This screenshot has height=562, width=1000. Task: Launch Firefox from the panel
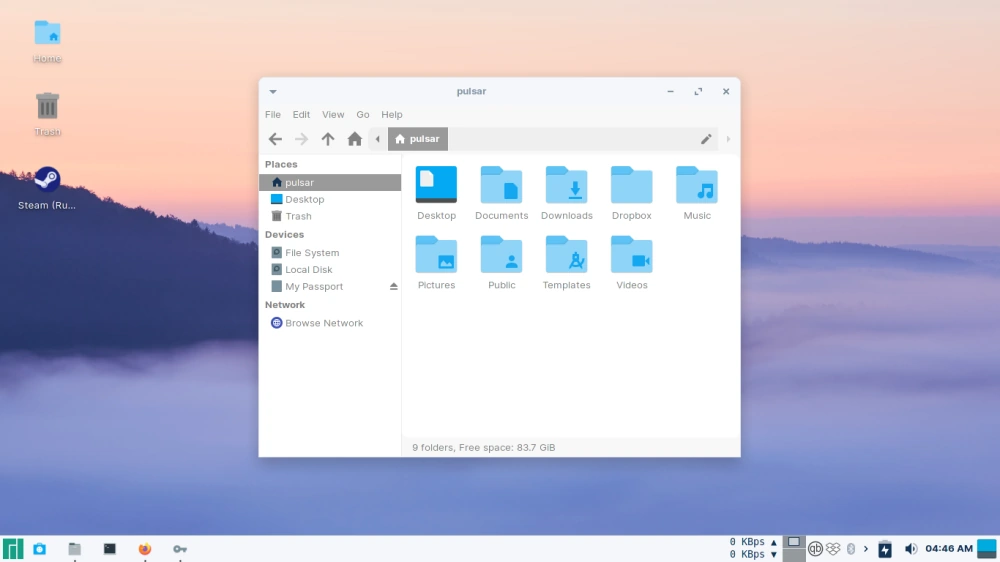(145, 549)
